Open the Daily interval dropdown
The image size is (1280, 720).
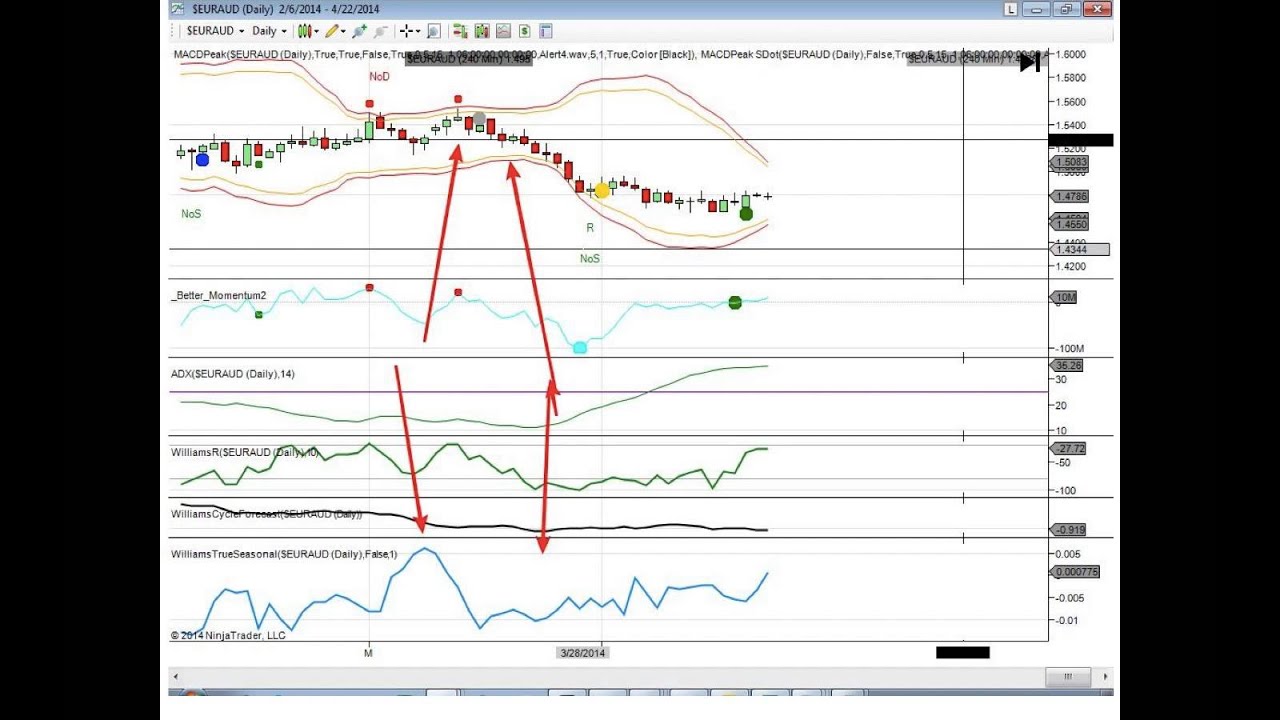(x=270, y=31)
